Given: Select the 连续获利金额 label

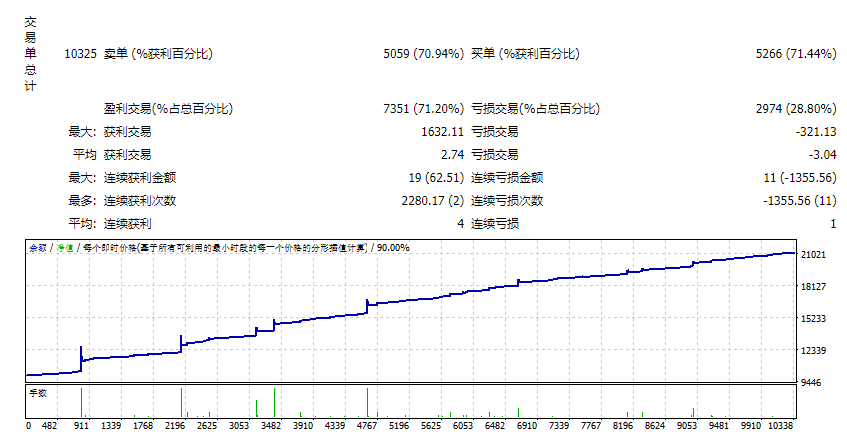Looking at the screenshot, I should point(140,178).
